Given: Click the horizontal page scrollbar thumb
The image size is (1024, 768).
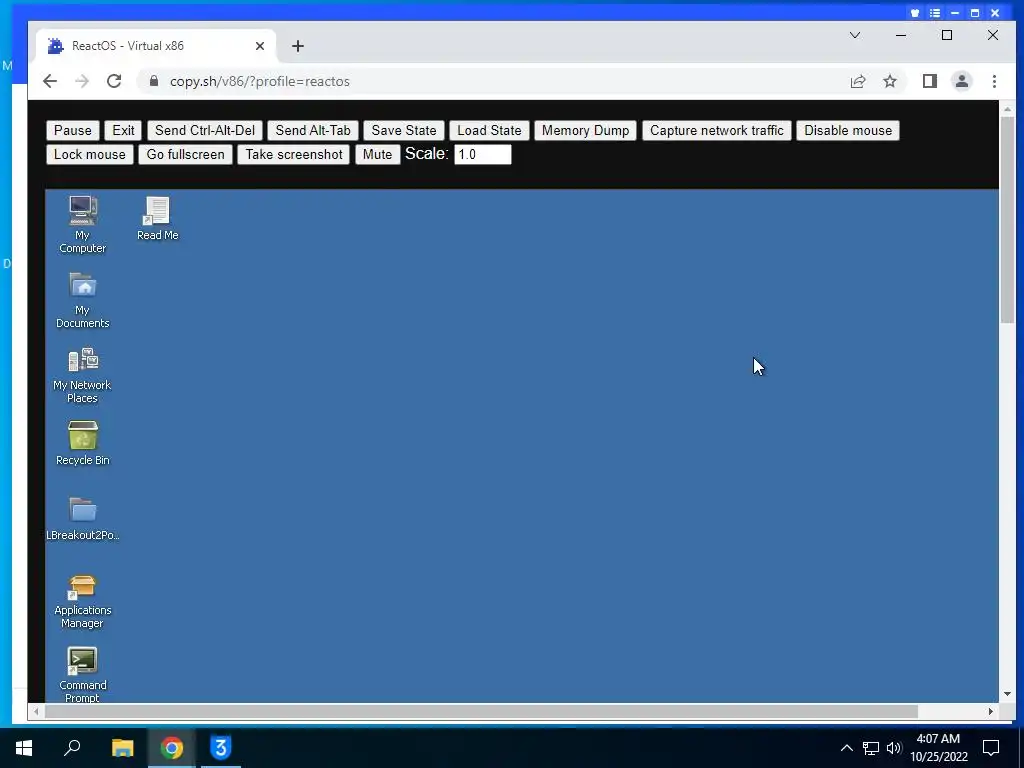Looking at the screenshot, I should (481, 711).
